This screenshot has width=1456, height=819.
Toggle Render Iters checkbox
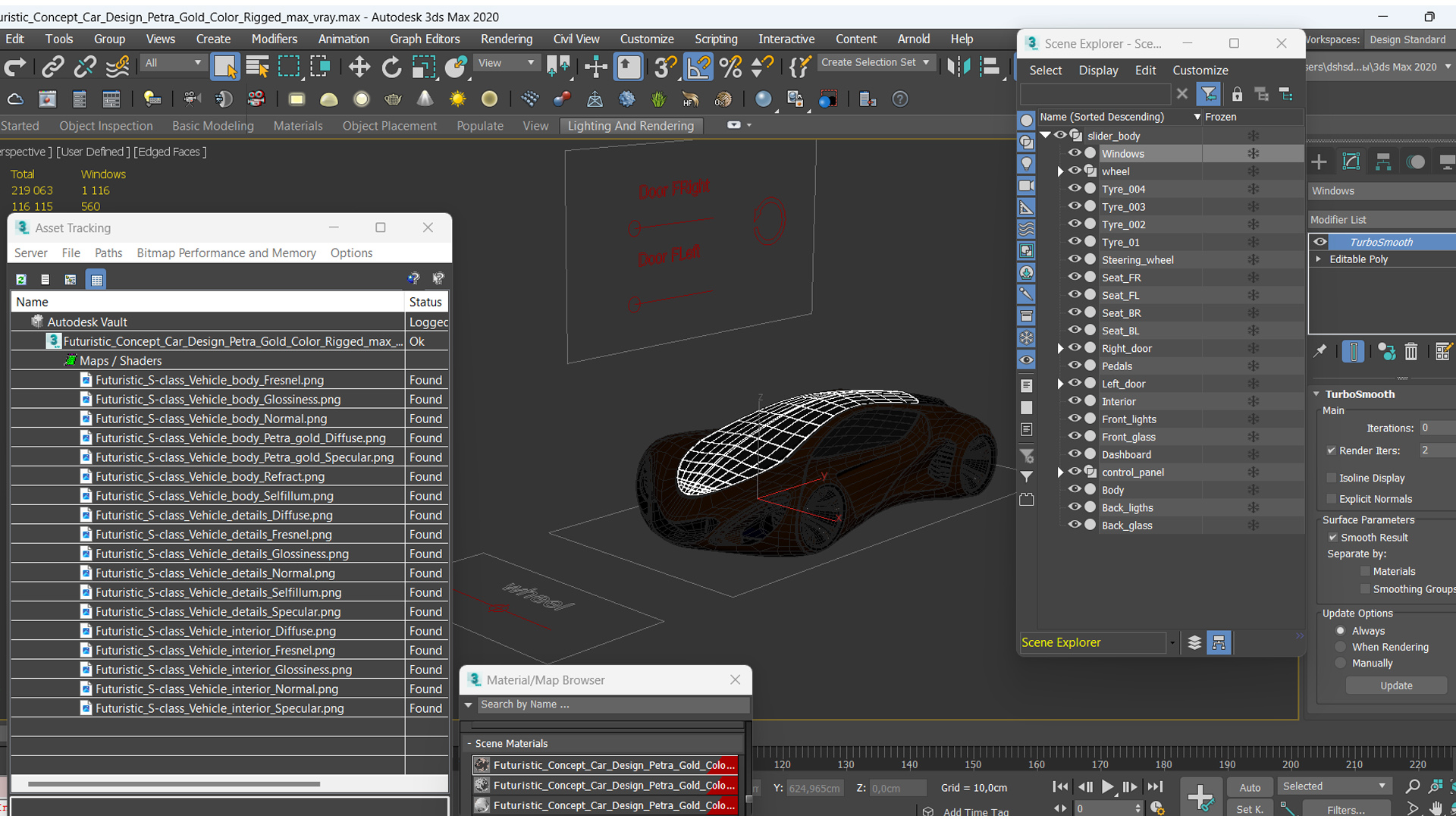(1332, 450)
